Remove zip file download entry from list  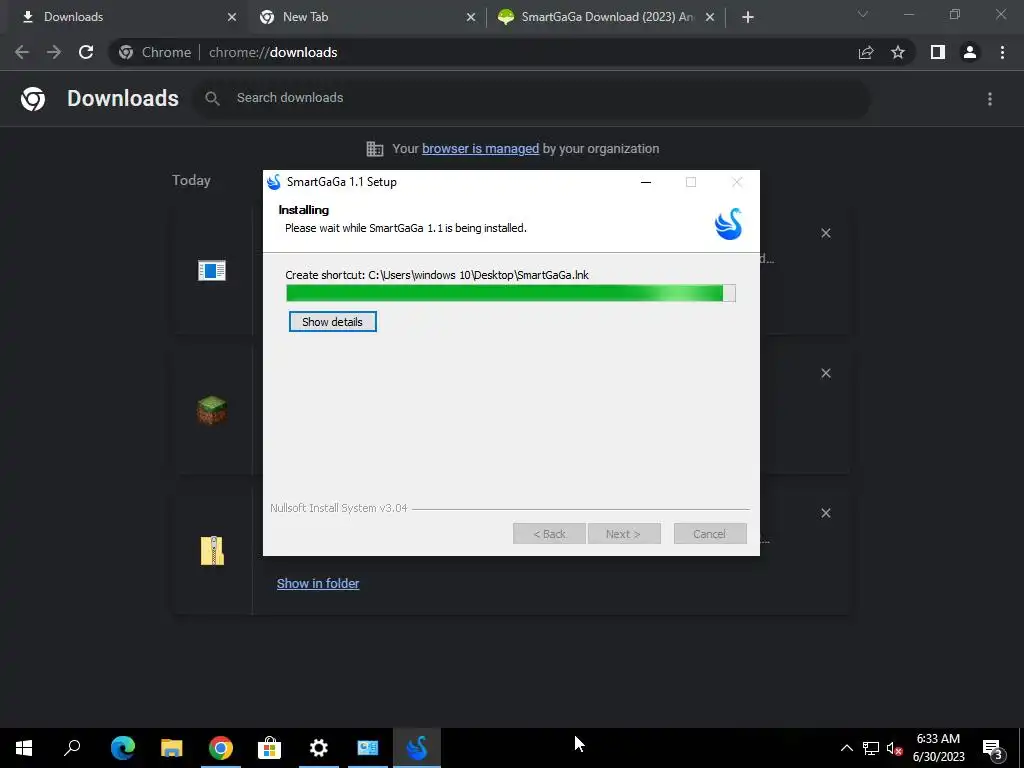point(826,513)
